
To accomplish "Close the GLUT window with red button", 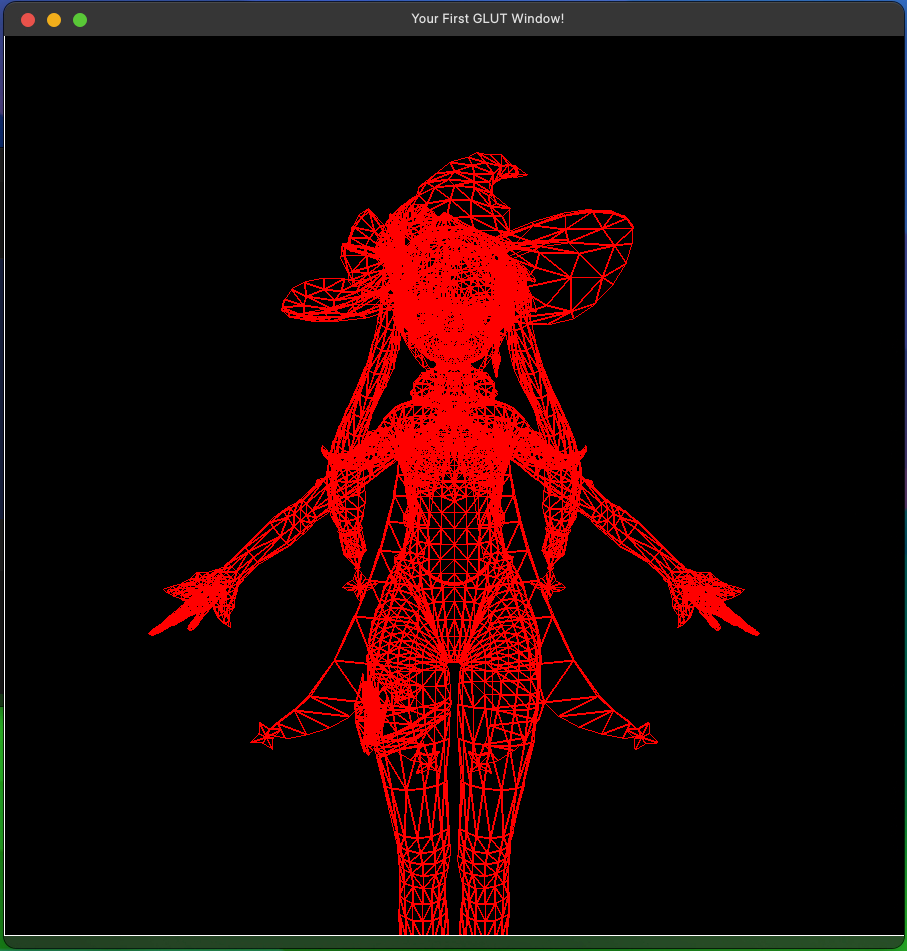I will (28, 20).
